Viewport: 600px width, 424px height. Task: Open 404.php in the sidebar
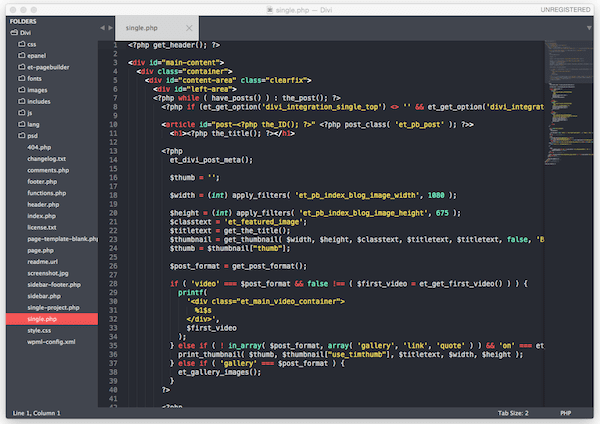point(39,147)
